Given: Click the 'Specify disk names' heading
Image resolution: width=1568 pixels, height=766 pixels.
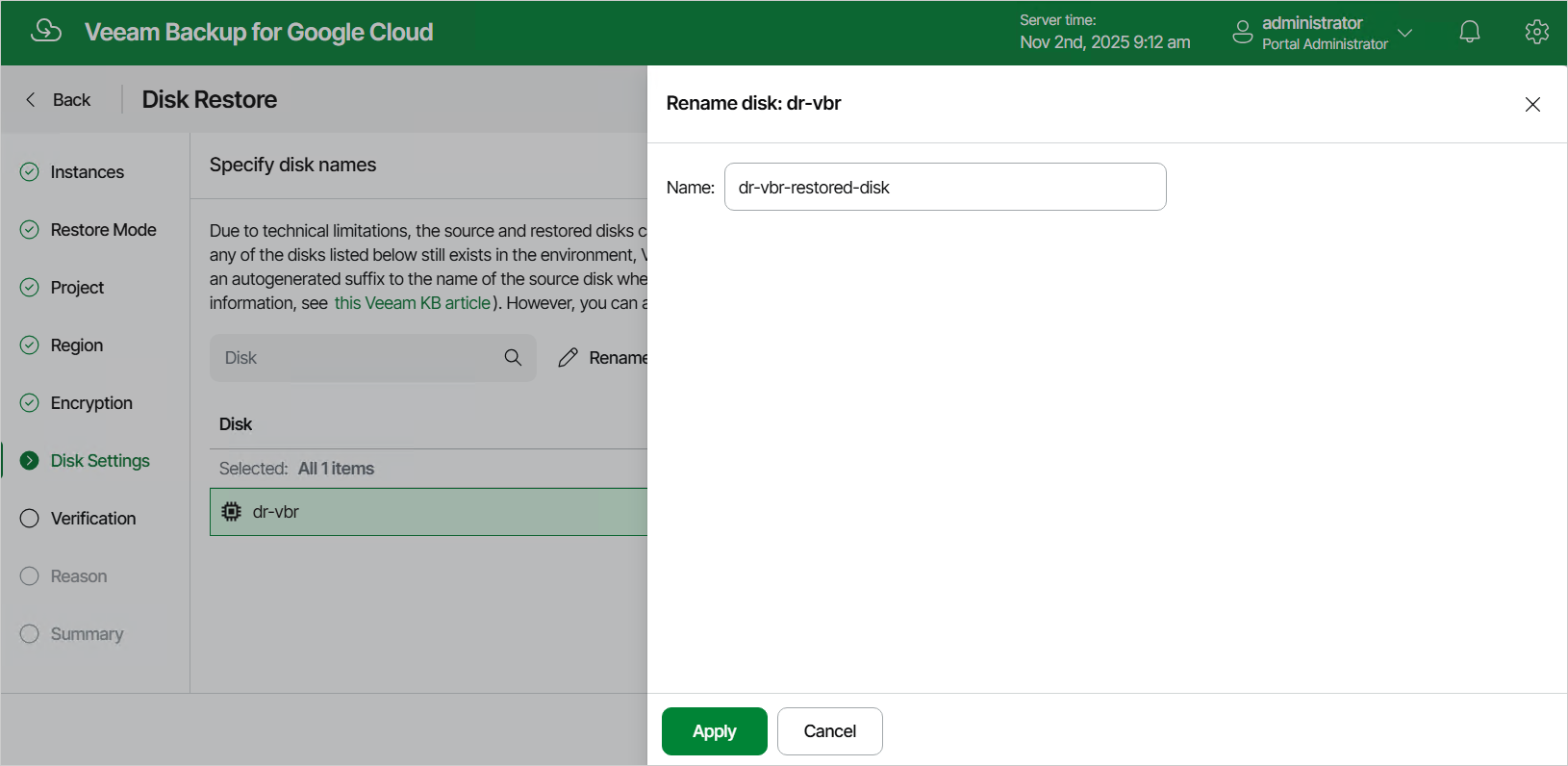Looking at the screenshot, I should [x=293, y=165].
